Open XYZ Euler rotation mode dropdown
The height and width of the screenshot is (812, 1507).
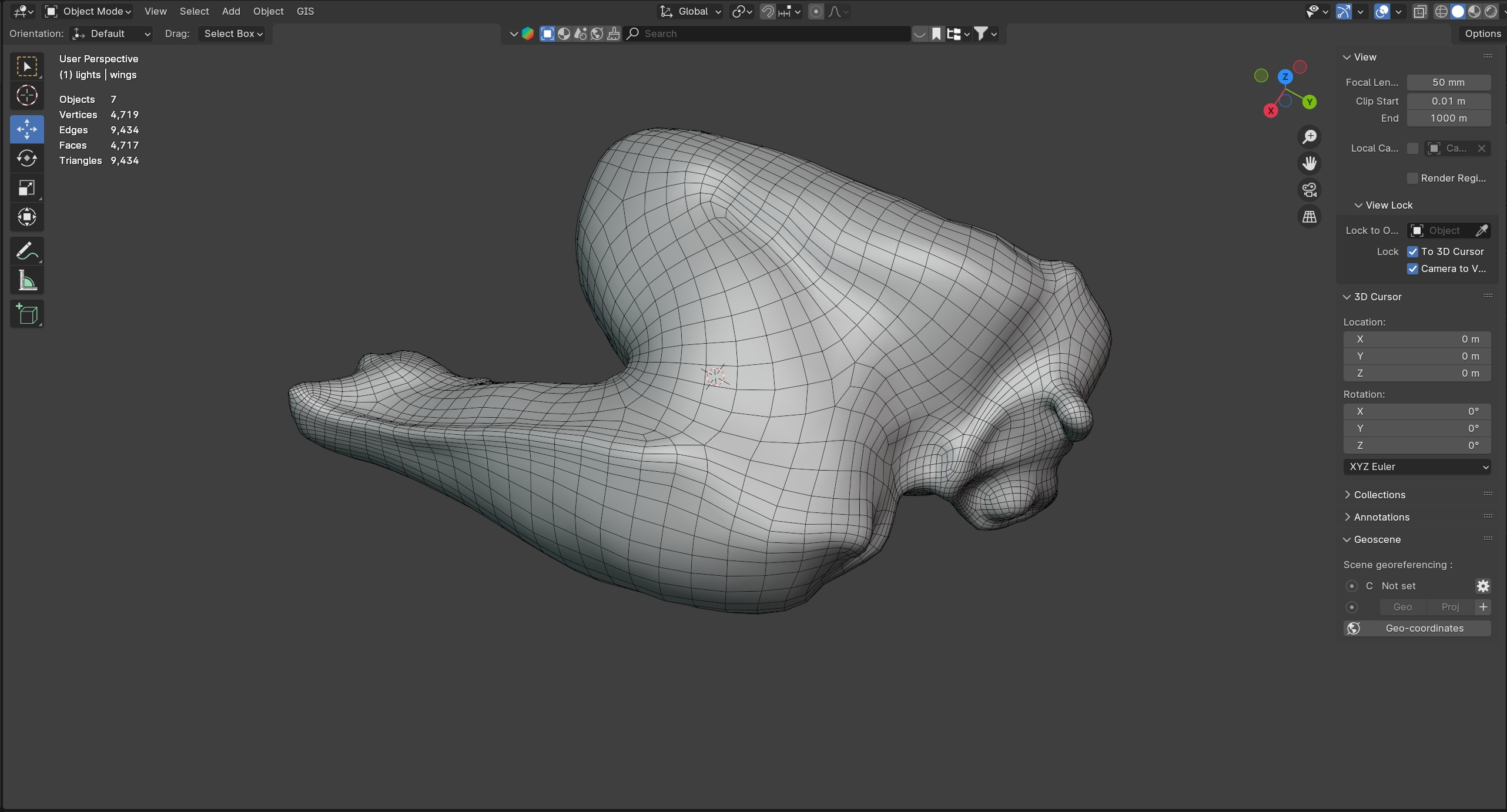tap(1416, 467)
